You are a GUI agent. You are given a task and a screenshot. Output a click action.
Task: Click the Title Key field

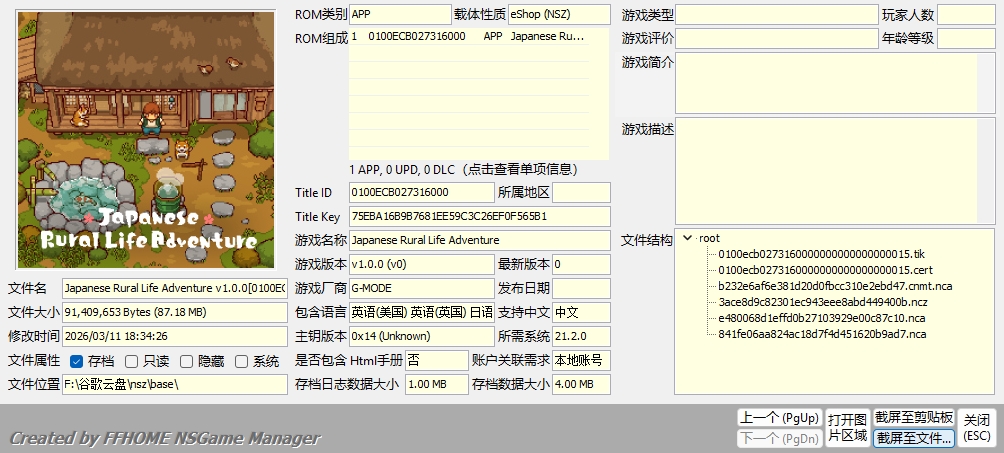479,216
